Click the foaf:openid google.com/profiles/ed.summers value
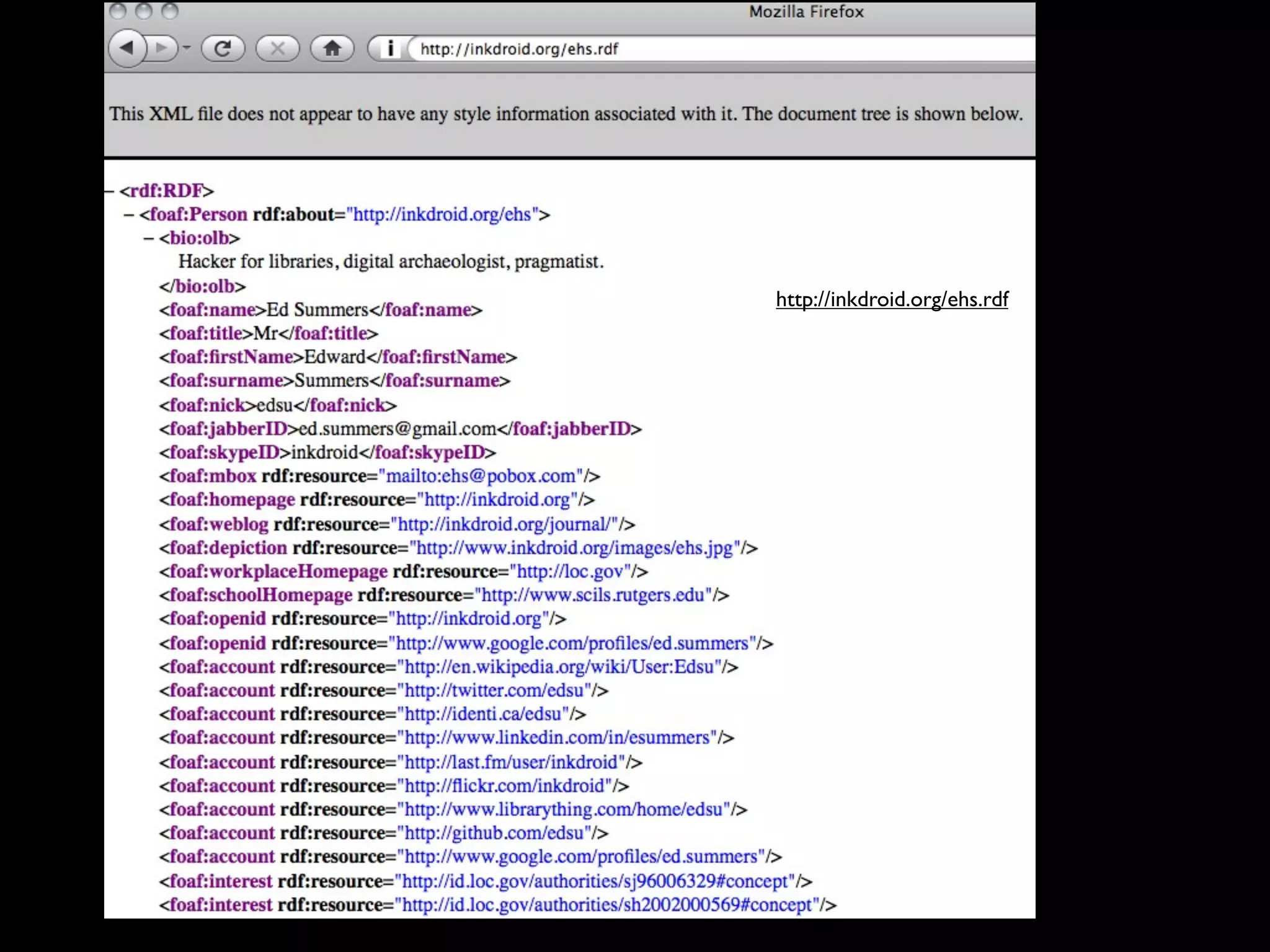The width and height of the screenshot is (1270, 952). pos(572,643)
